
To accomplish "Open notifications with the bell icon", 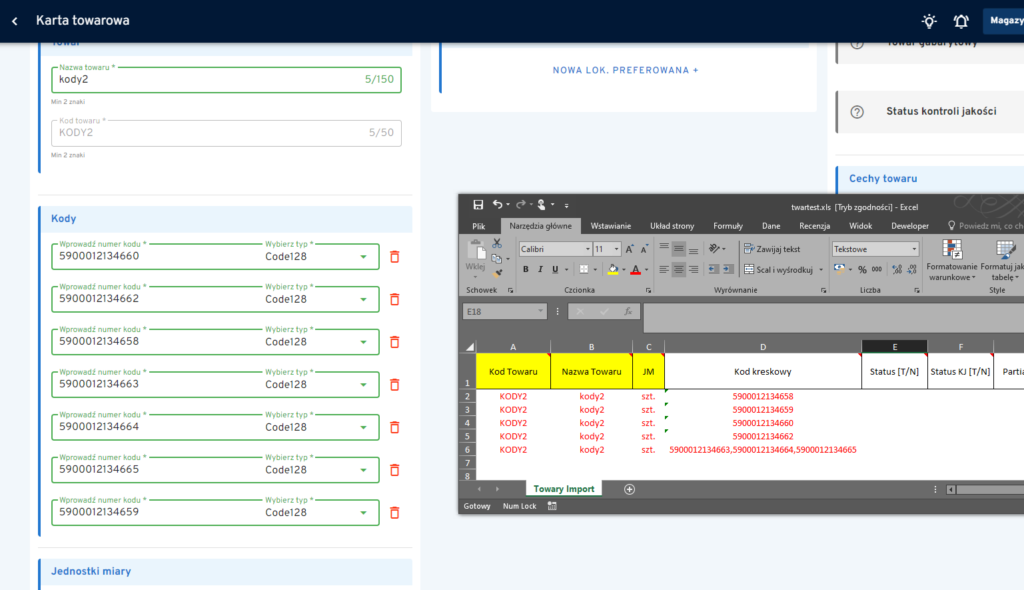I will pyautogui.click(x=961, y=21).
